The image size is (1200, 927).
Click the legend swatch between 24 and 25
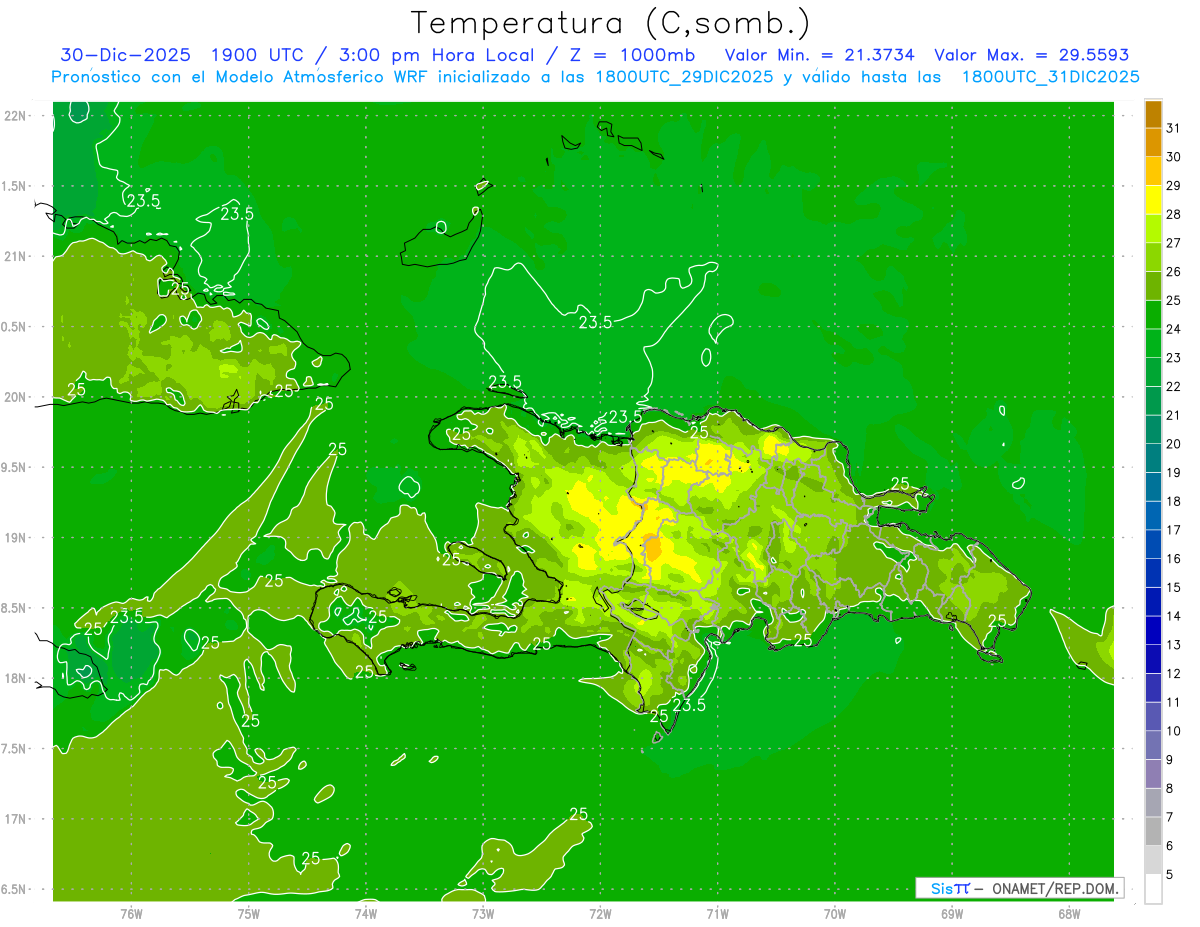[1153, 315]
